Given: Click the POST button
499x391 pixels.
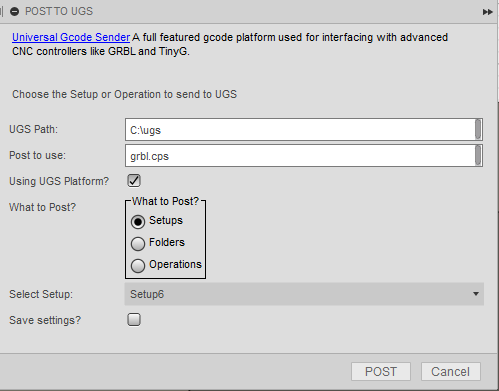Looking at the screenshot, I should tap(381, 372).
